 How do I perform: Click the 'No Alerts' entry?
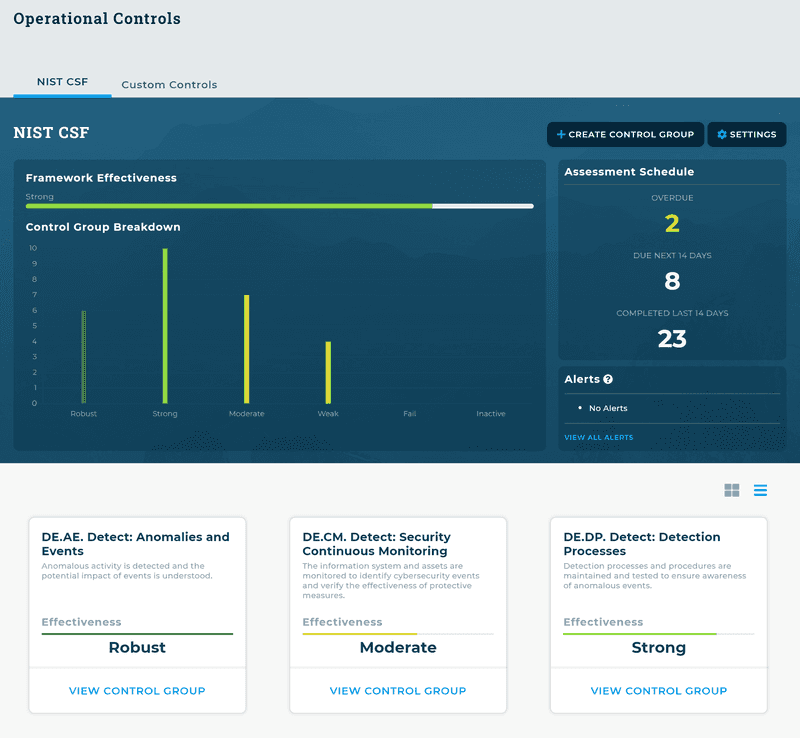[608, 408]
